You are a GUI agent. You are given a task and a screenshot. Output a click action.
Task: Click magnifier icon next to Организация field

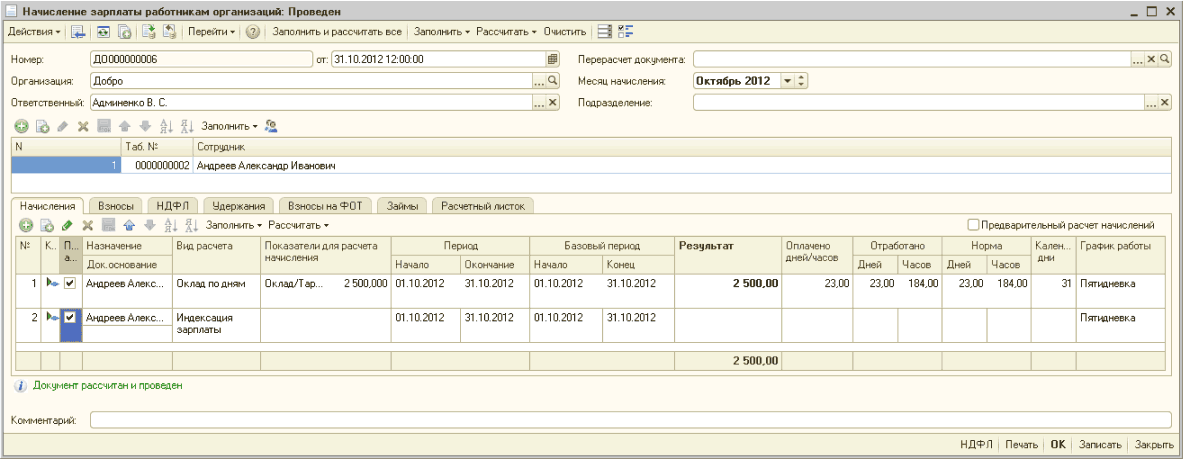pyautogui.click(x=552, y=81)
